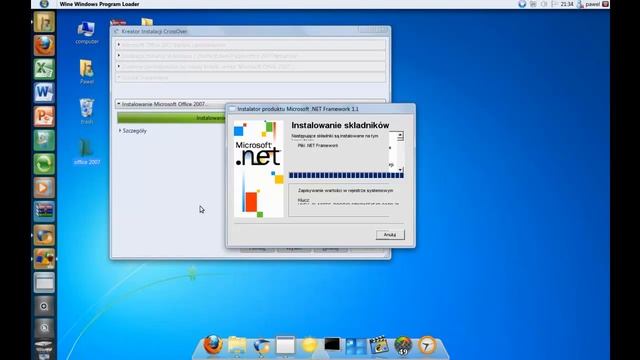This screenshot has height=360, width=640.
Task: Open the yellow sun weather dock icon
Action: point(309,346)
